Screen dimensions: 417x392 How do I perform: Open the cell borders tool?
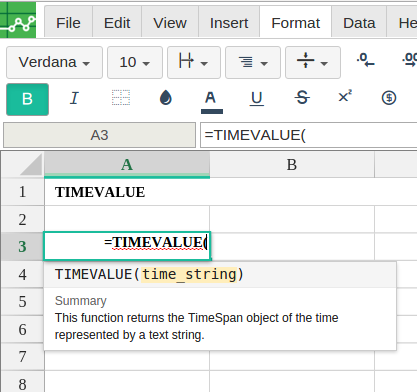tap(121, 98)
